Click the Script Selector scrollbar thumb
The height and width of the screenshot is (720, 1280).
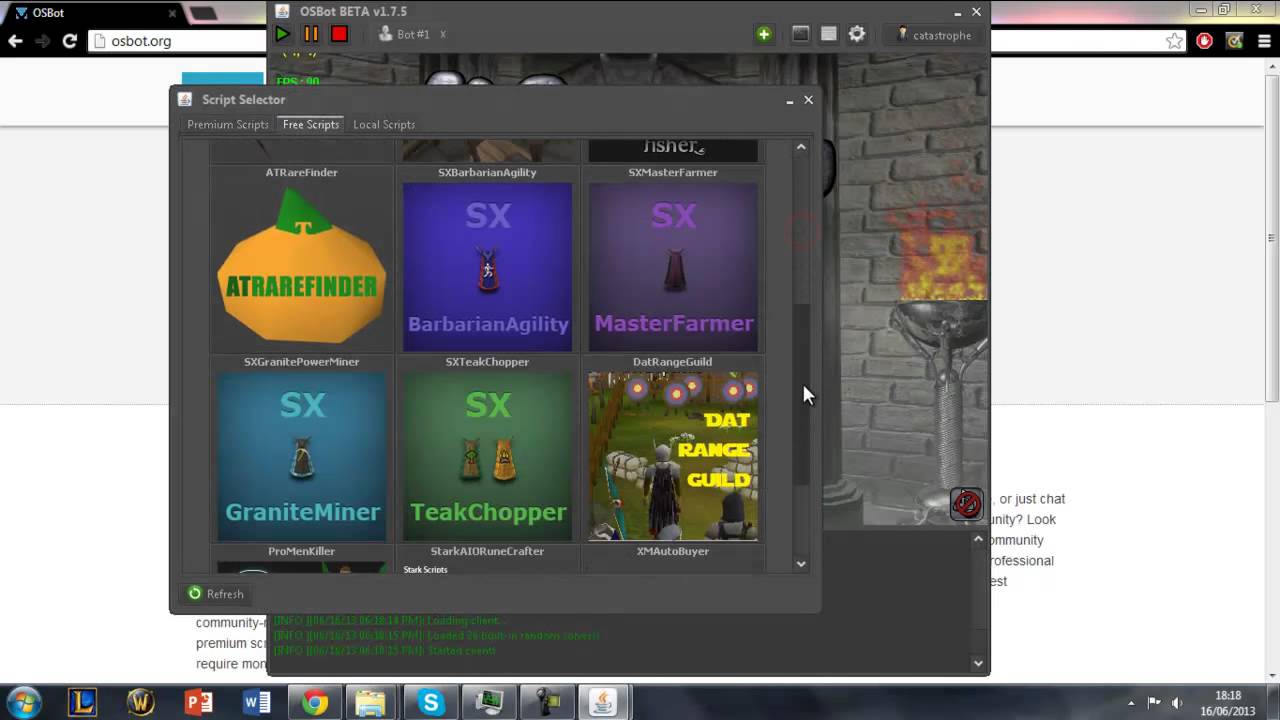[x=801, y=395]
